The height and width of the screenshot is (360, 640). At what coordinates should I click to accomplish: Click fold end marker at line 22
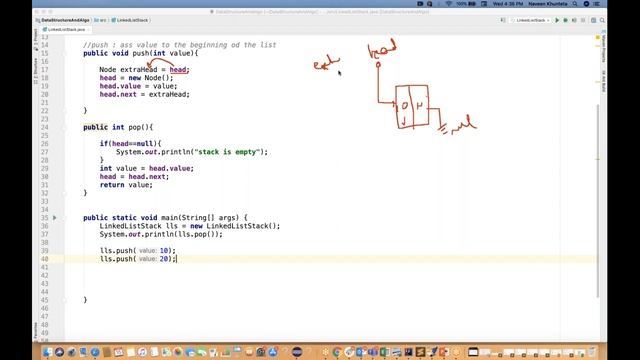[64, 111]
